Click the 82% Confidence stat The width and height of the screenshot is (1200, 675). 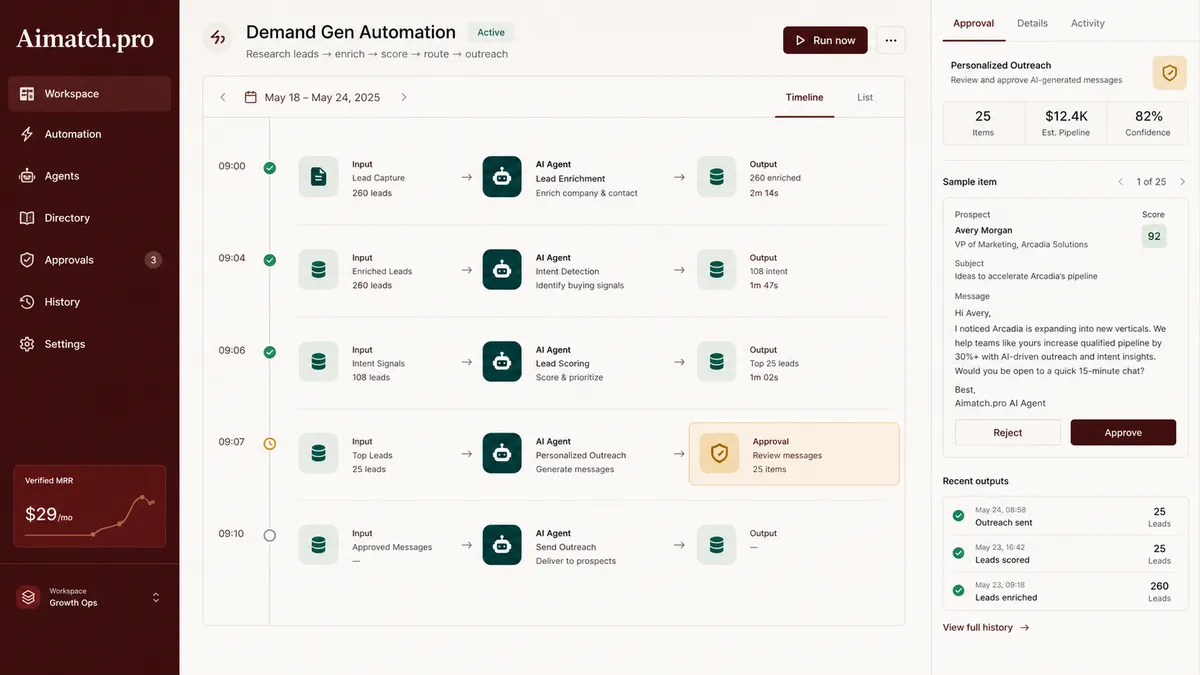pyautogui.click(x=1148, y=123)
